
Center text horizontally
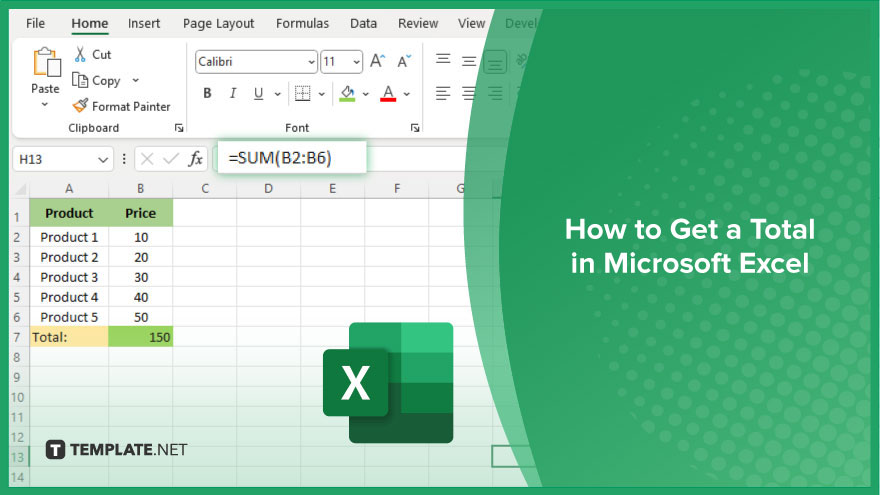469,93
